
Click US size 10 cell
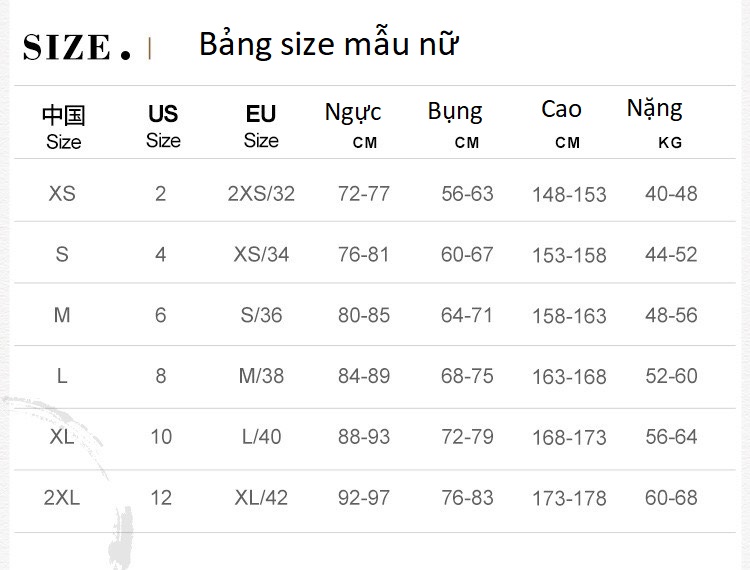[161, 437]
